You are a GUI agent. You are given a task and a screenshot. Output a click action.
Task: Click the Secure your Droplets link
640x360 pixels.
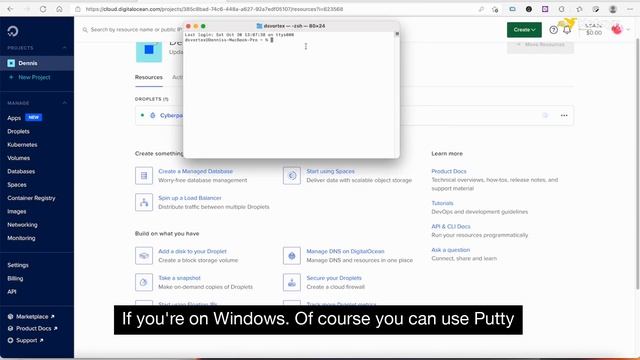tap(334, 278)
